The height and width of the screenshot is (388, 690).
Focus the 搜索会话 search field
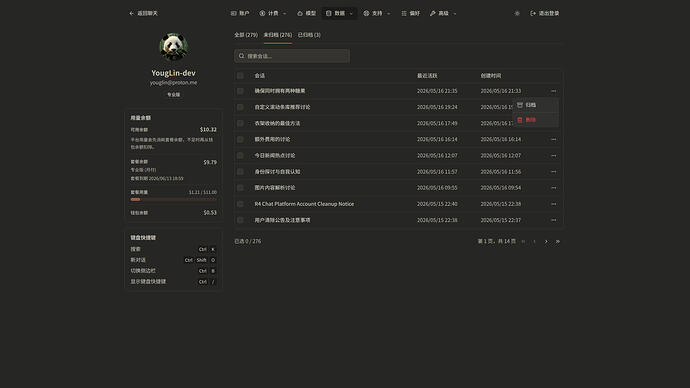pyautogui.click(x=292, y=56)
